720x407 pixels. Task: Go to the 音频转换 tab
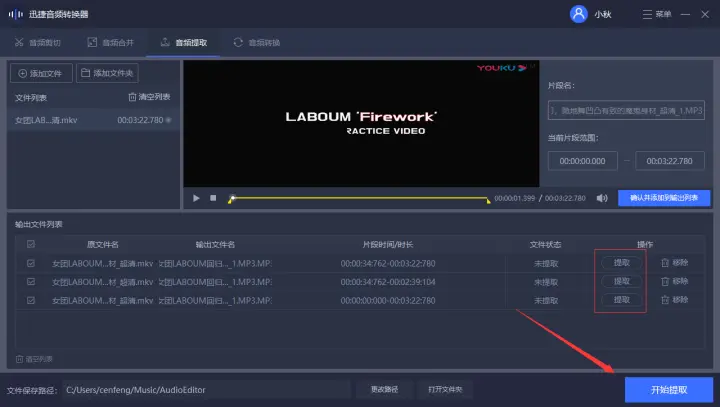257,42
